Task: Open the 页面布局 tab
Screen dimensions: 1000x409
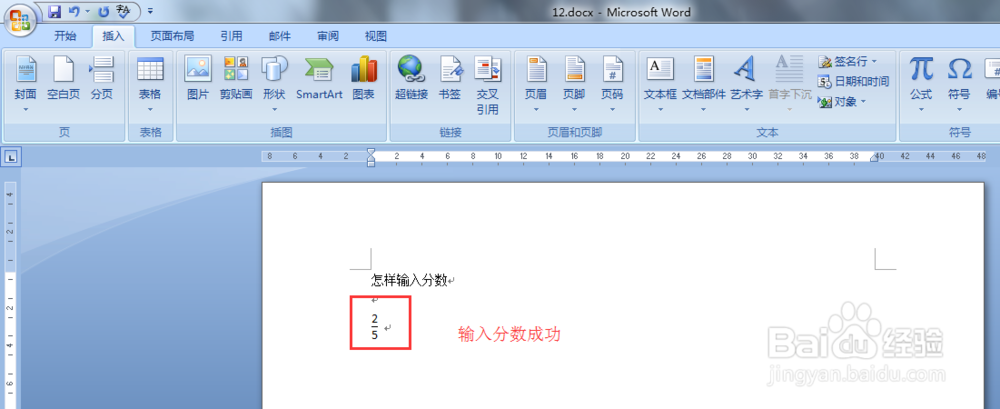Action: pos(172,36)
